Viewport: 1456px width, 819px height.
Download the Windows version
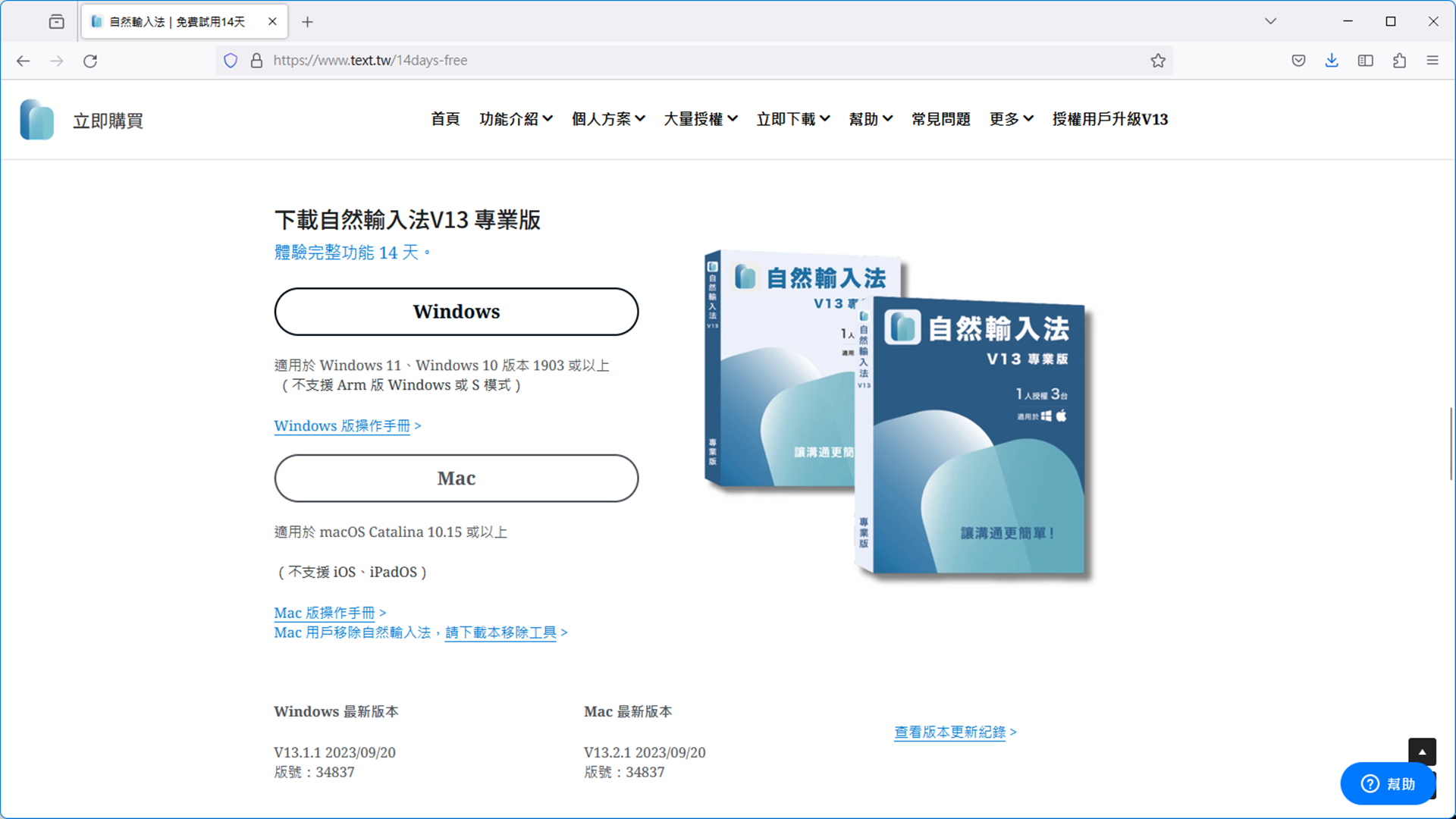click(457, 312)
